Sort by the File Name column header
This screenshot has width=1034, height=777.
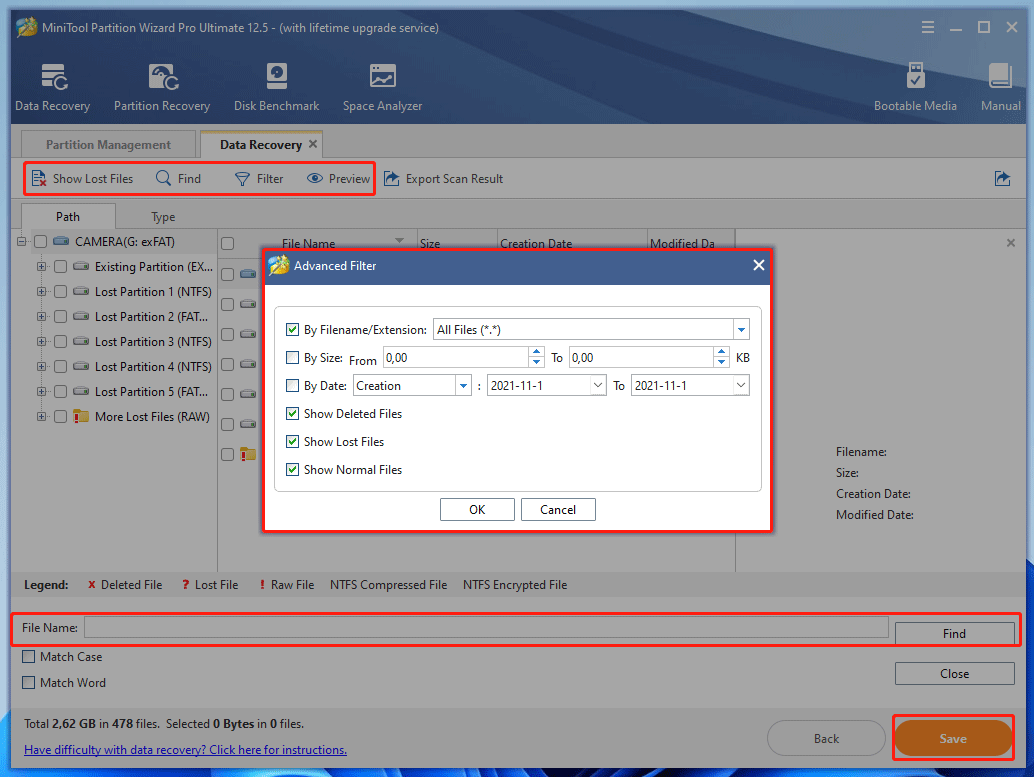pyautogui.click(x=309, y=243)
